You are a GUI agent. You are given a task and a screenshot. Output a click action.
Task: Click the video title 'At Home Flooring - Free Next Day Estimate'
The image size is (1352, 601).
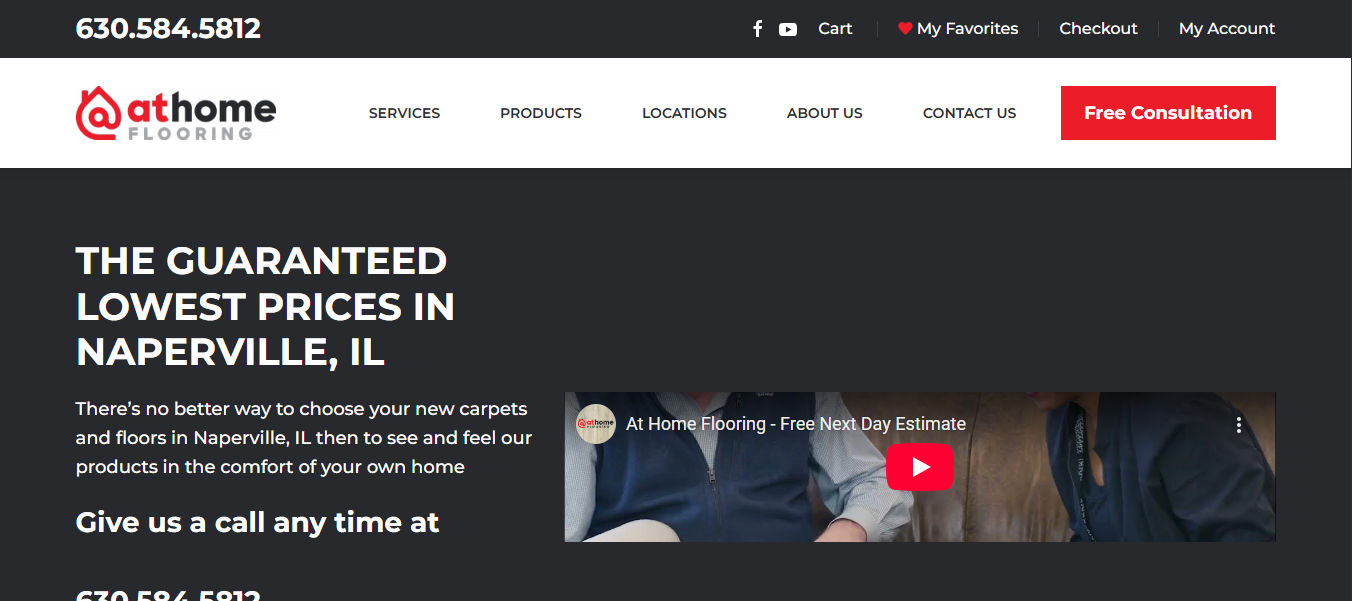pos(796,424)
